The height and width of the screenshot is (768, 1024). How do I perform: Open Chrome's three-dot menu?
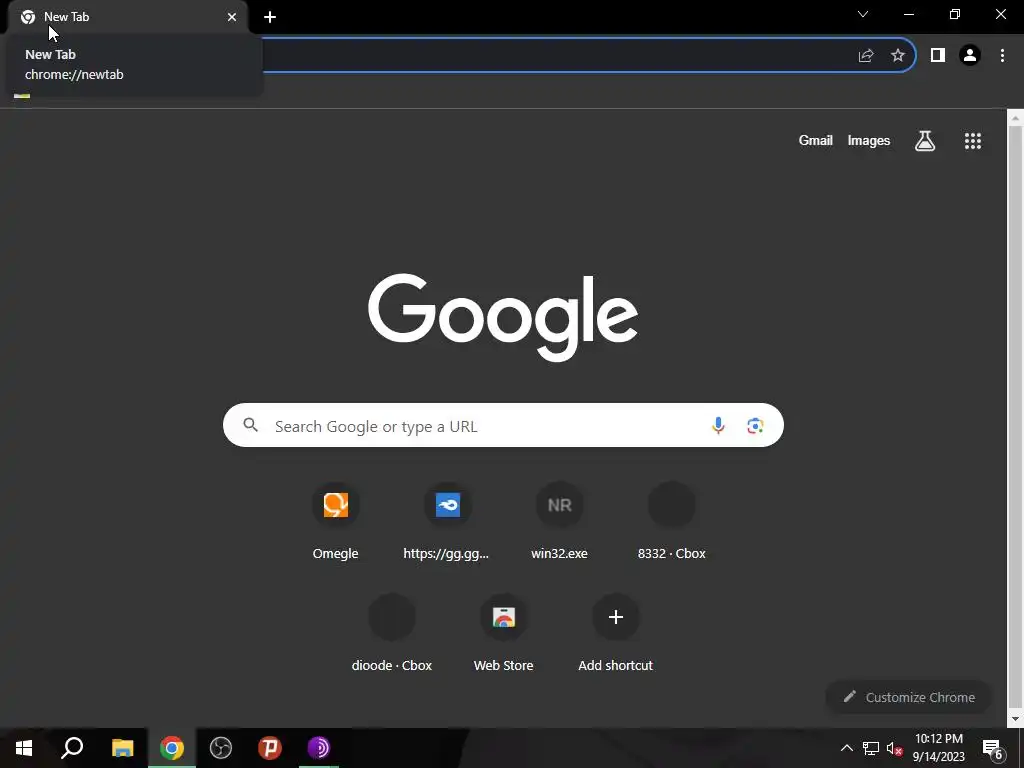coord(1002,56)
